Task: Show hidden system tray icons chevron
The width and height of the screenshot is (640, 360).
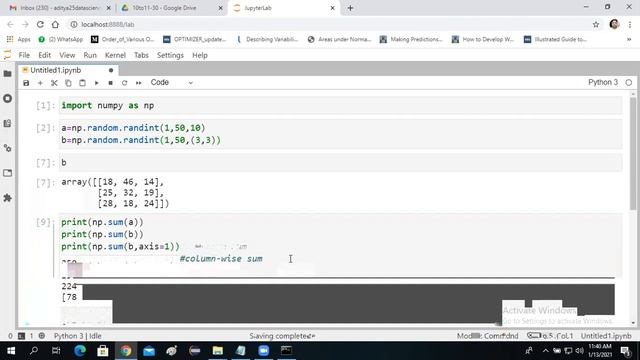Action: [545, 351]
